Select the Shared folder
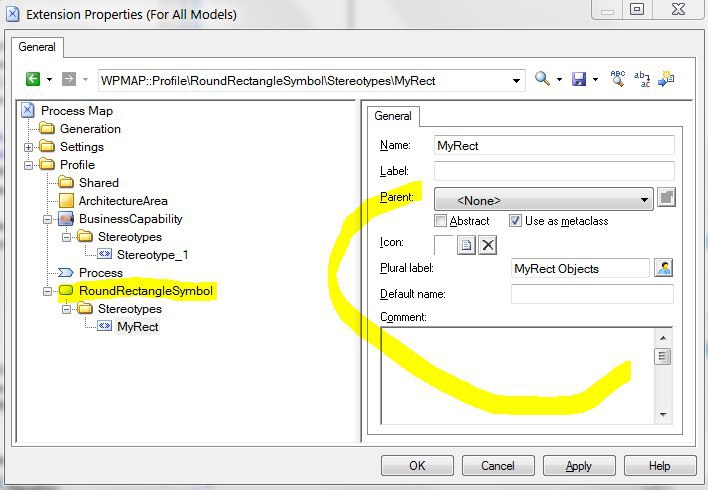This screenshot has width=708, height=490. pyautogui.click(x=98, y=183)
